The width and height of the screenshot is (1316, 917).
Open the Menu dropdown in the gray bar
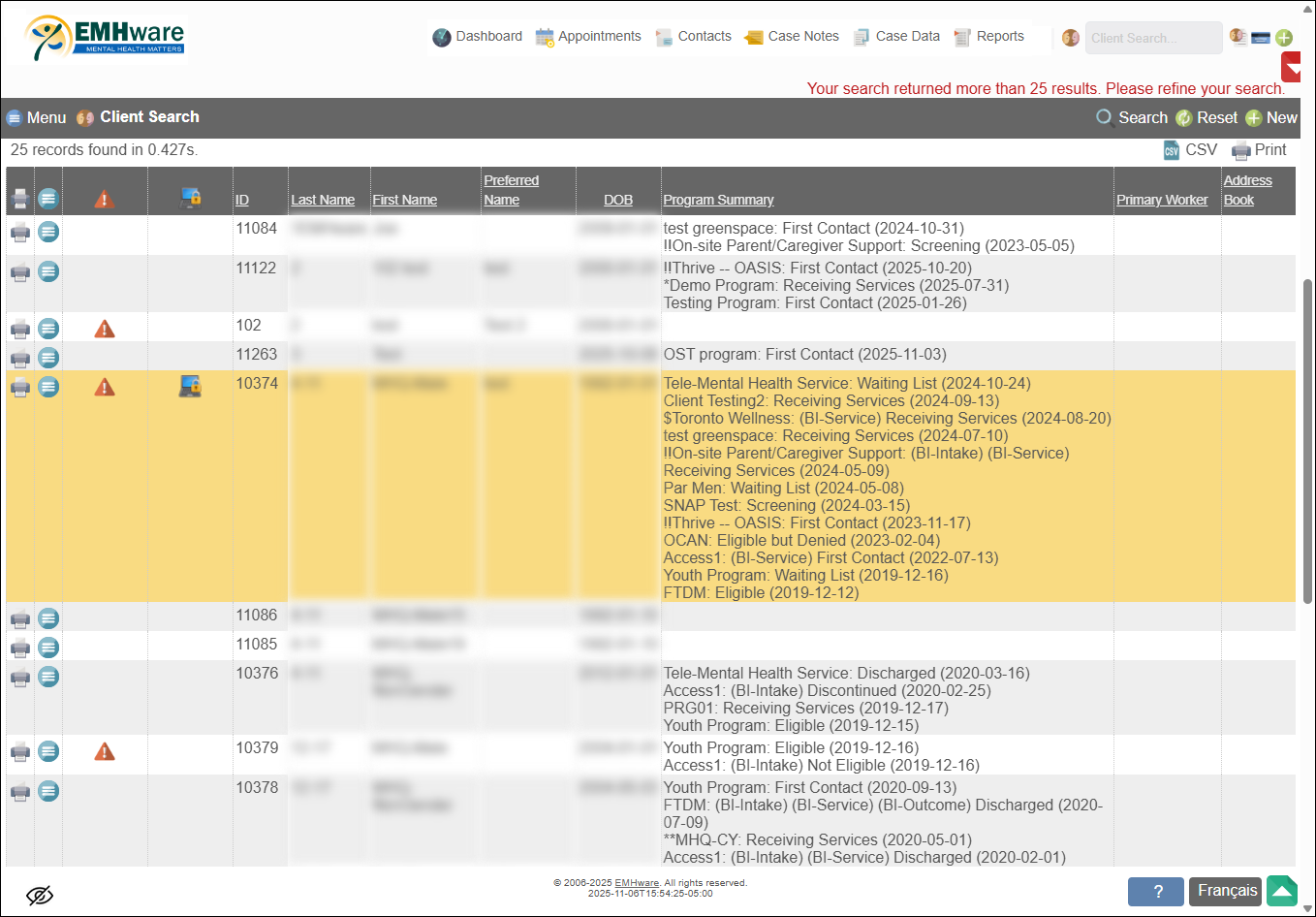[37, 117]
